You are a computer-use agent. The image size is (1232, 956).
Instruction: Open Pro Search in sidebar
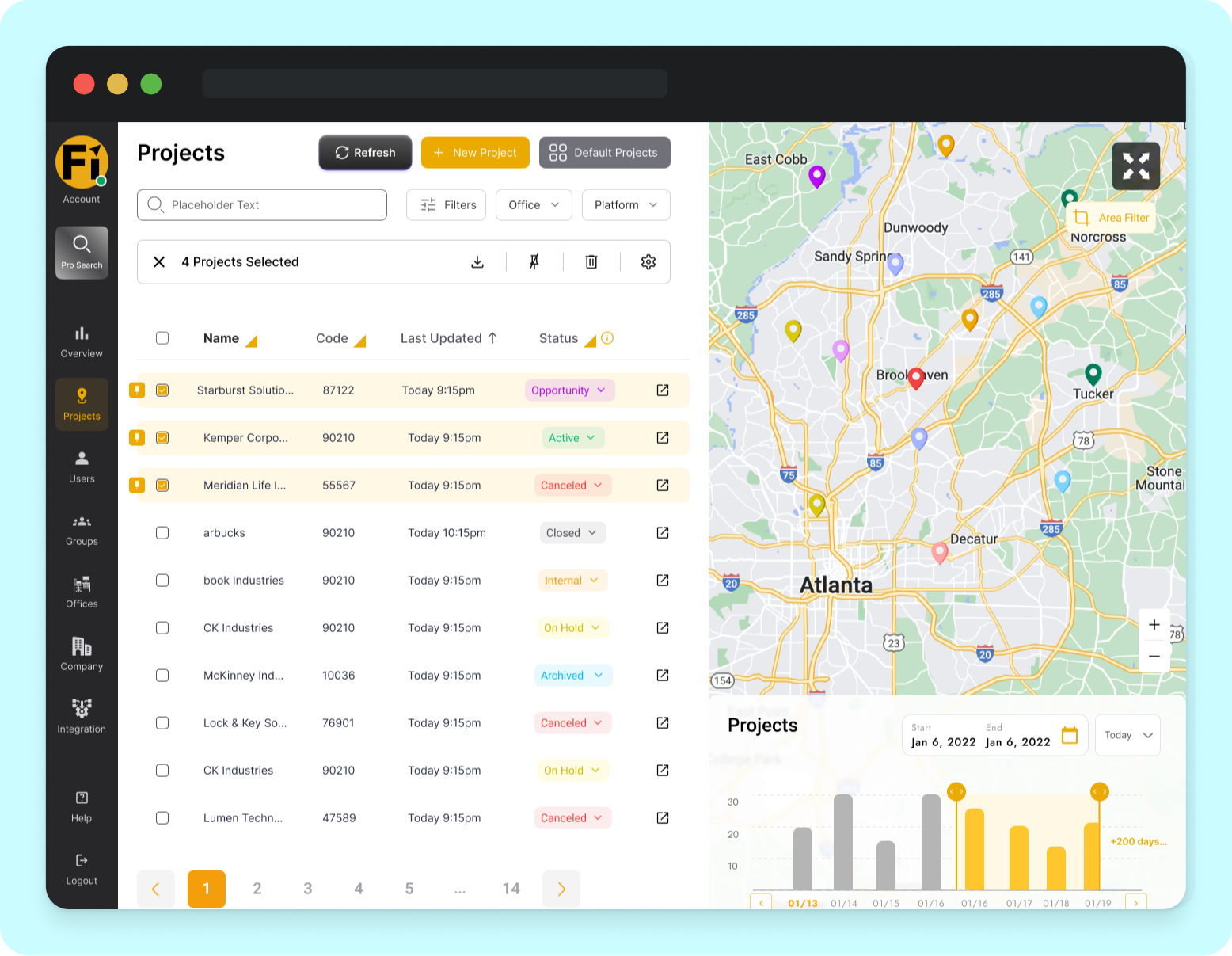click(x=82, y=253)
